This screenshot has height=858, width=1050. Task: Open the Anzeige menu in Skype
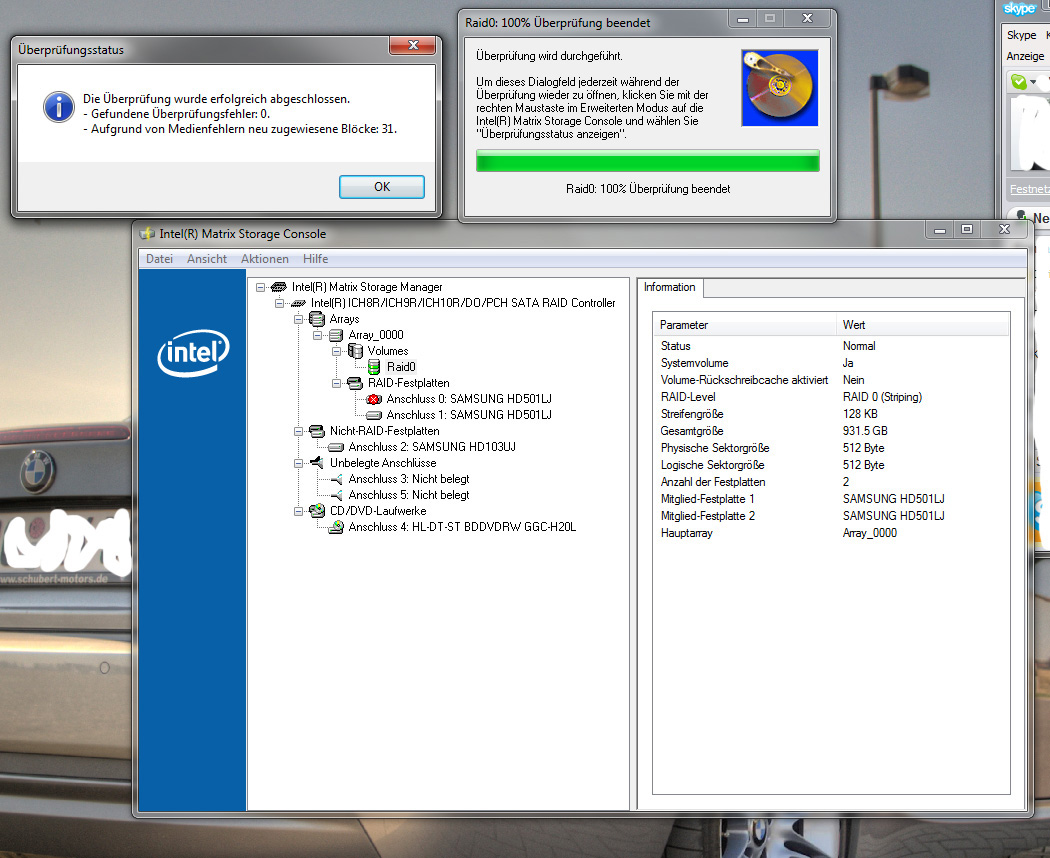[x=1025, y=56]
